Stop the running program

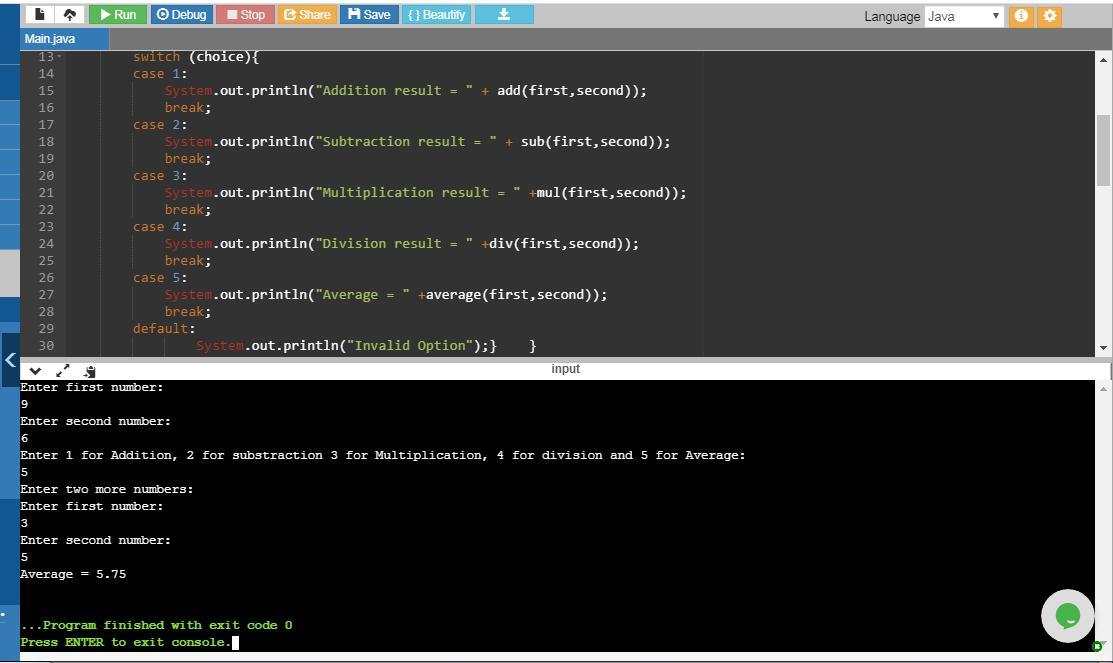pyautogui.click(x=246, y=14)
